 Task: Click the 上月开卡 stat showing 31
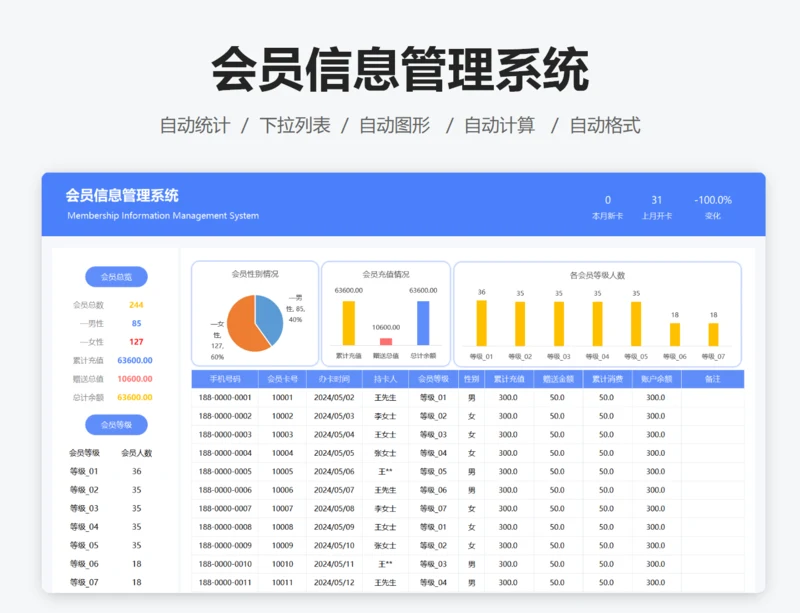pyautogui.click(x=657, y=207)
